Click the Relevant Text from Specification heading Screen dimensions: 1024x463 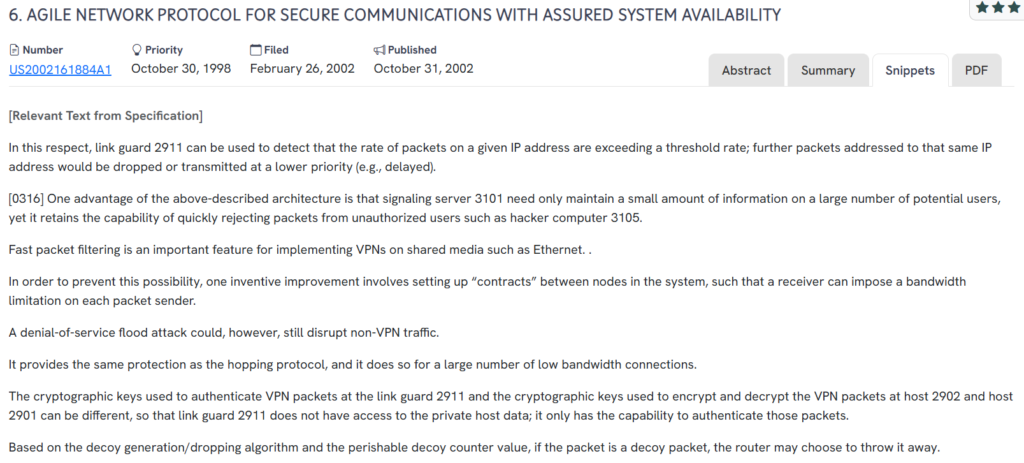[x=105, y=116]
